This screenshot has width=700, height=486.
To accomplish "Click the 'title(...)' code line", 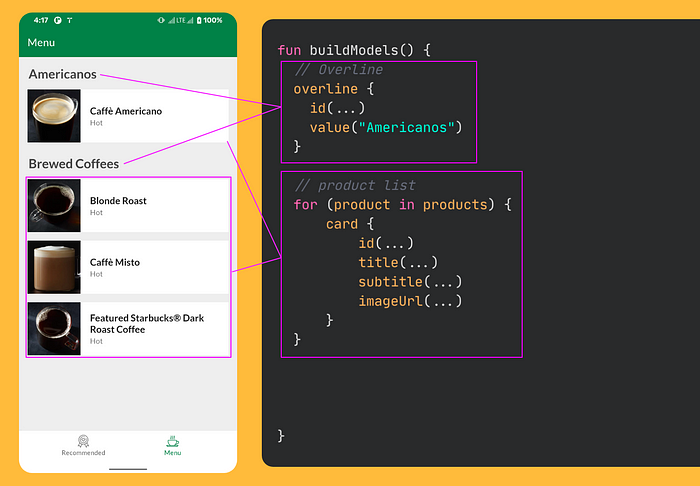I will [x=398, y=262].
